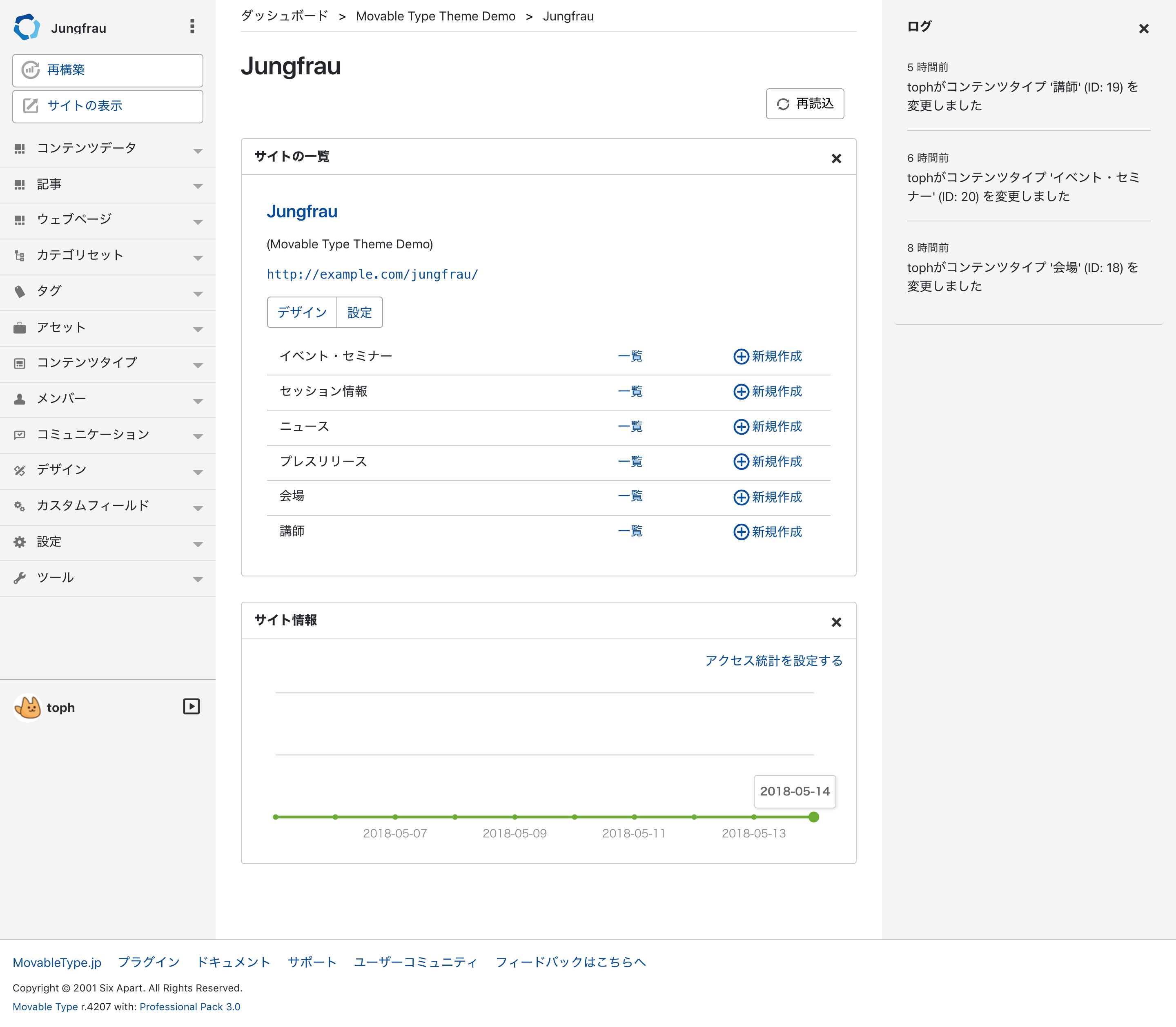The image size is (1176, 1027).
Task: Close the サイトの一覧 widget
Action: tap(836, 159)
